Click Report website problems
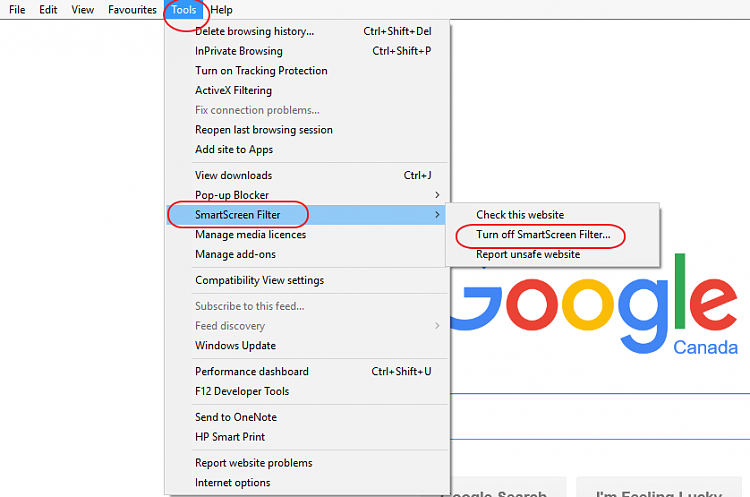Screen dimensions: 750x497 click(x=306, y=463)
